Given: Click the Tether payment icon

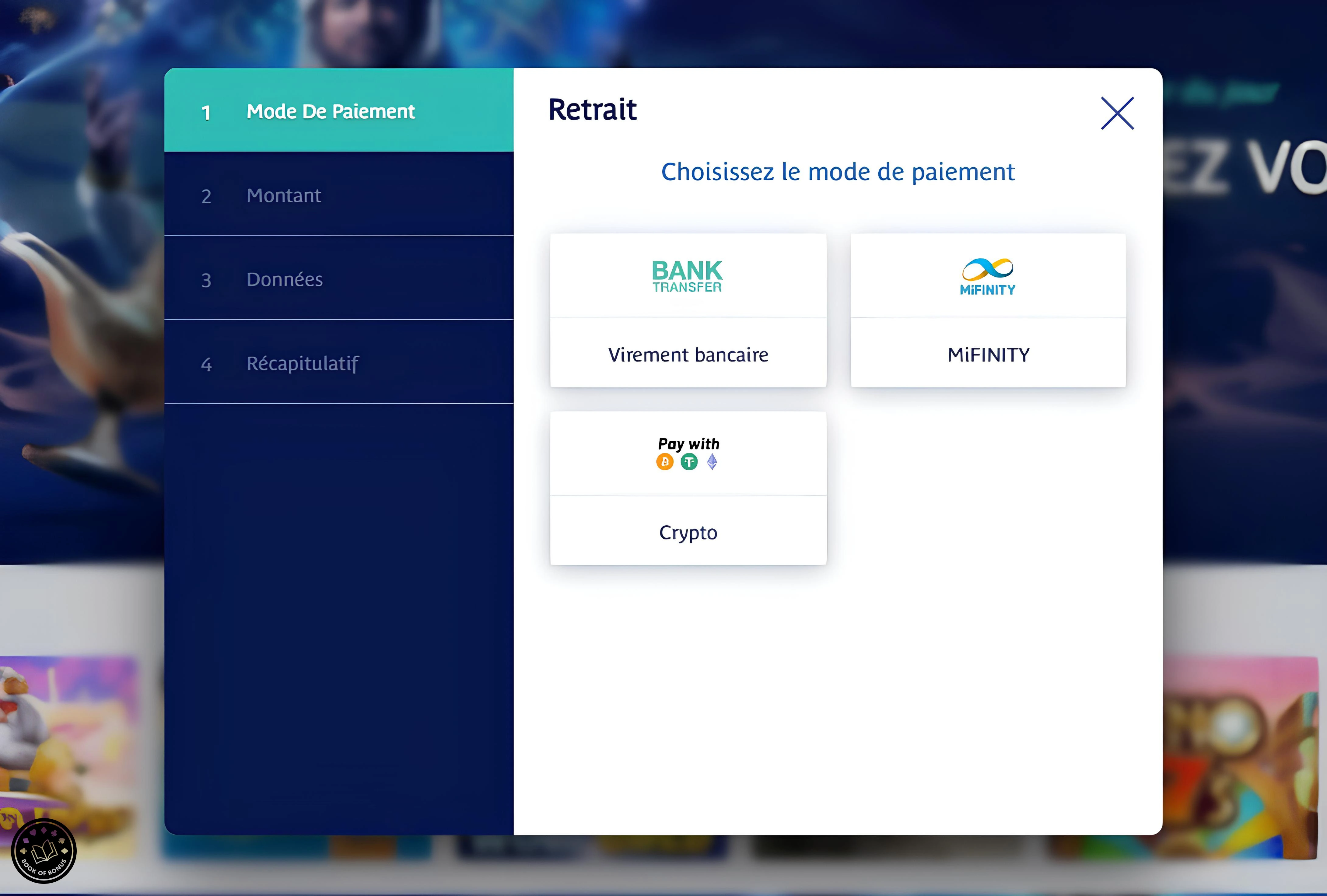Looking at the screenshot, I should (688, 462).
